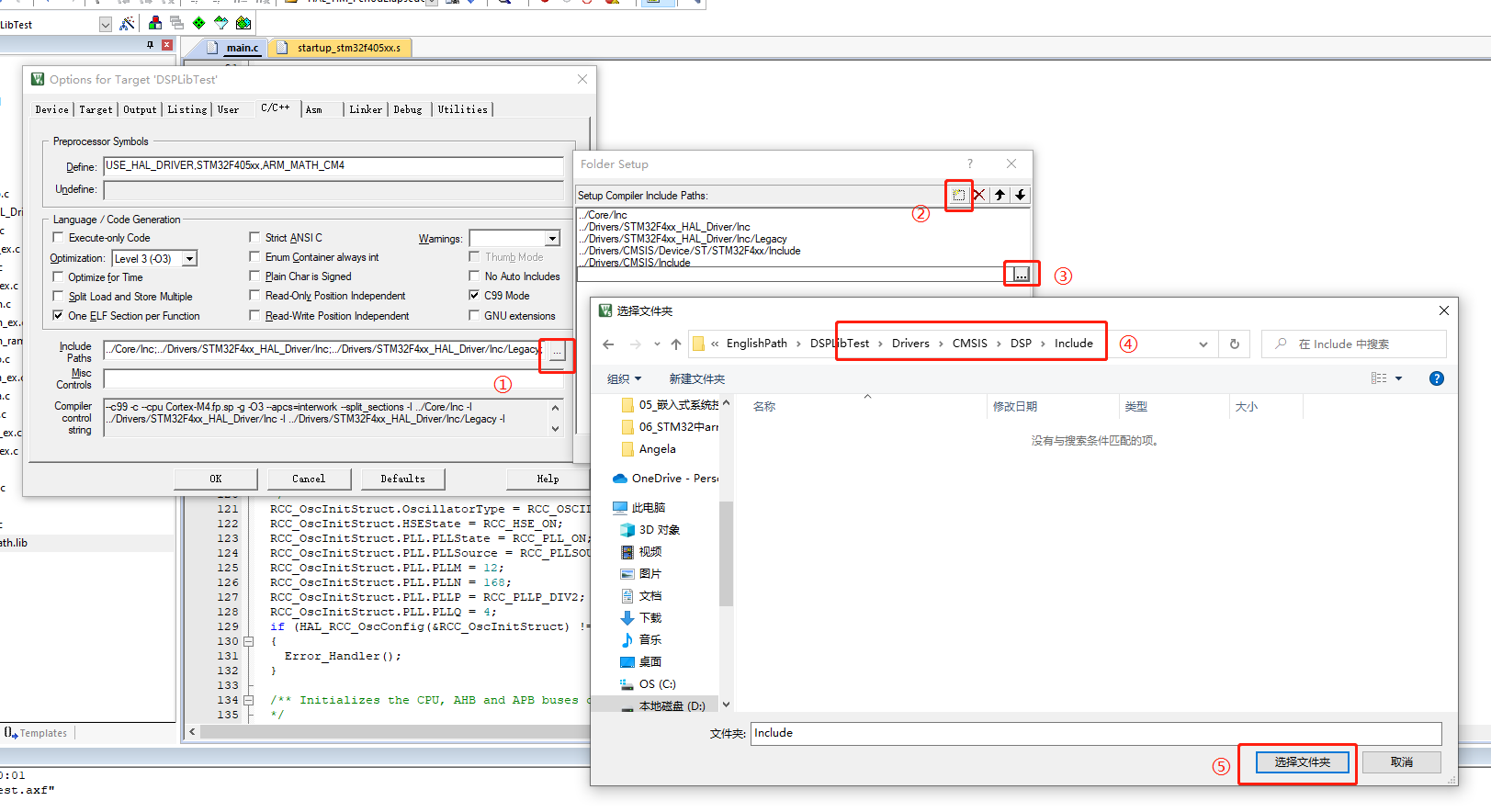The image size is (1491, 812).
Task: Enable Execute-only Code checkbox
Action: pyautogui.click(x=59, y=237)
